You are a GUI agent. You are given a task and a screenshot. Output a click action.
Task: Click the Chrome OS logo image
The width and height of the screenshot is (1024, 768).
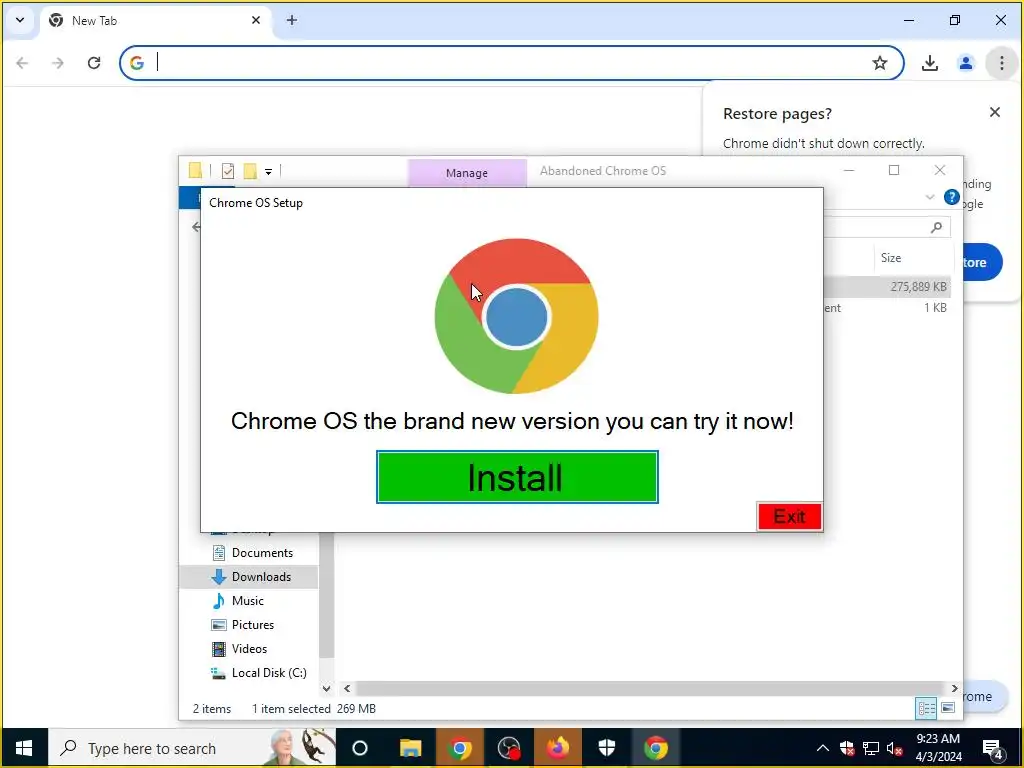point(516,317)
